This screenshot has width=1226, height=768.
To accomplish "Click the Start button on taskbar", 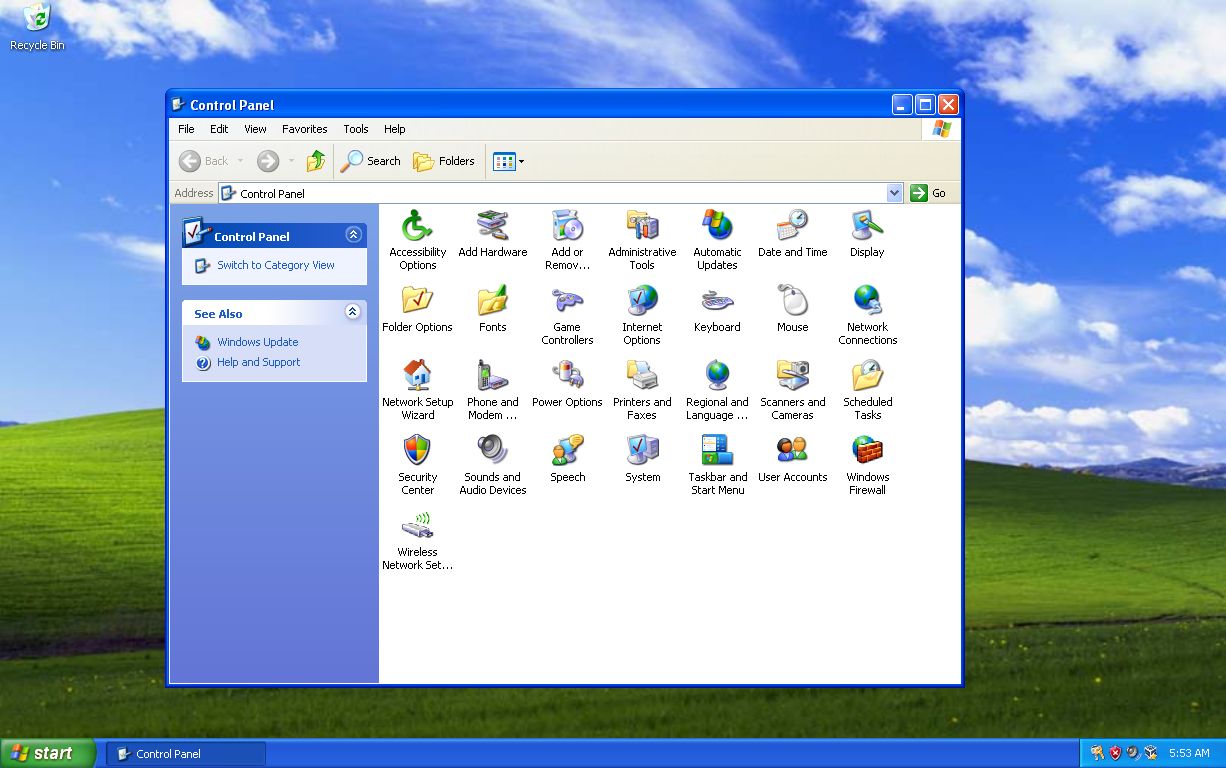I will (x=46, y=754).
